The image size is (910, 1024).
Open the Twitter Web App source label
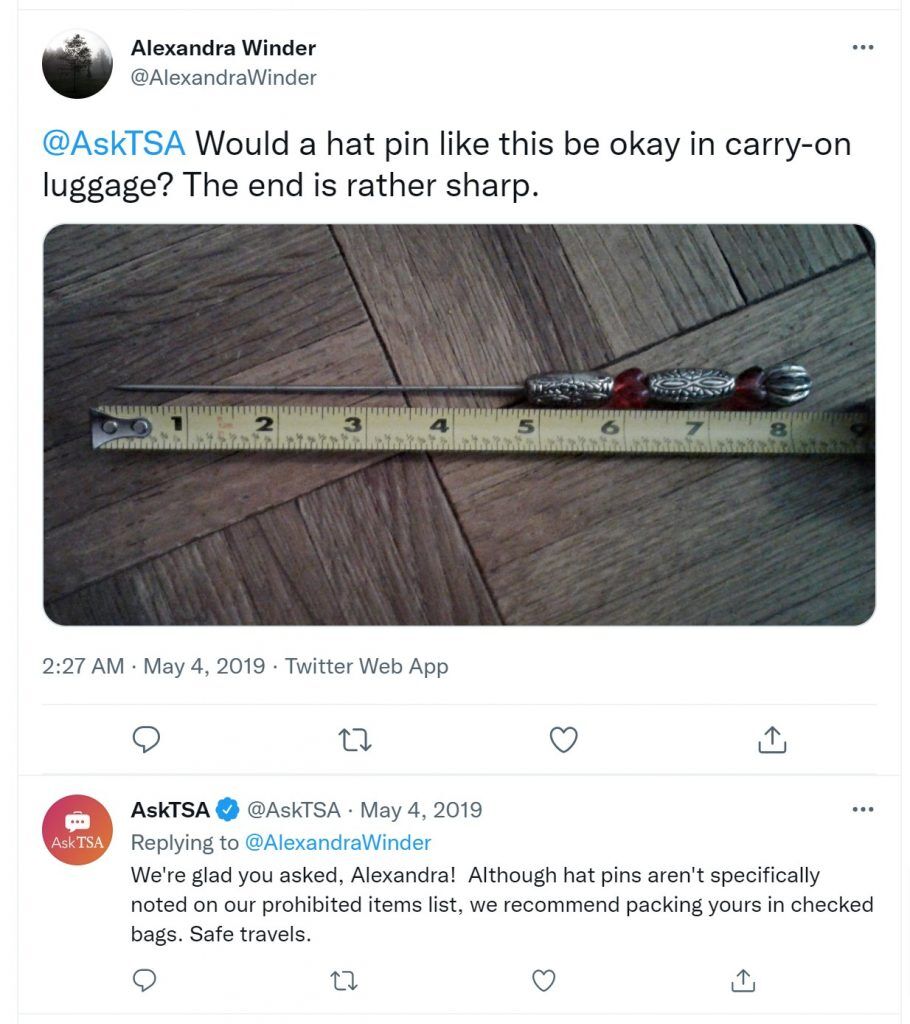point(366,666)
